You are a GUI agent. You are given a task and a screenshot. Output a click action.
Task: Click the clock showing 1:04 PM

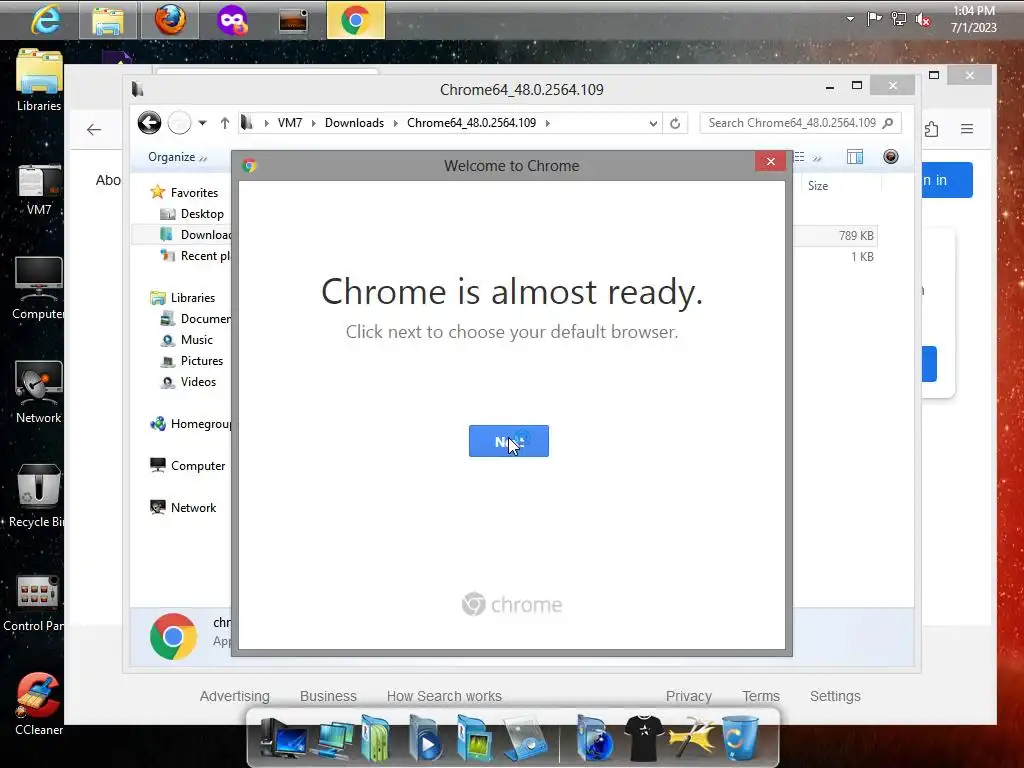tap(973, 19)
